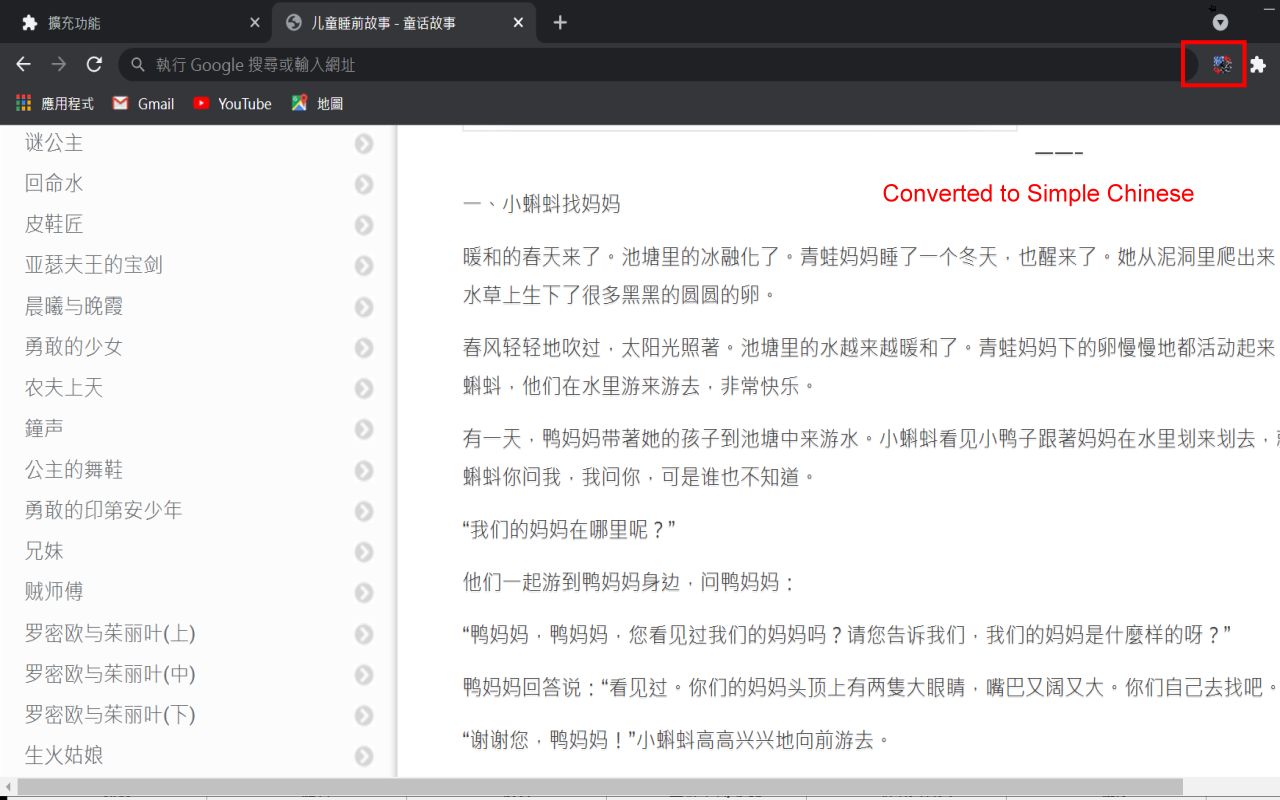Click the media control icon at top right
The width and height of the screenshot is (1280, 800).
[1220, 22]
